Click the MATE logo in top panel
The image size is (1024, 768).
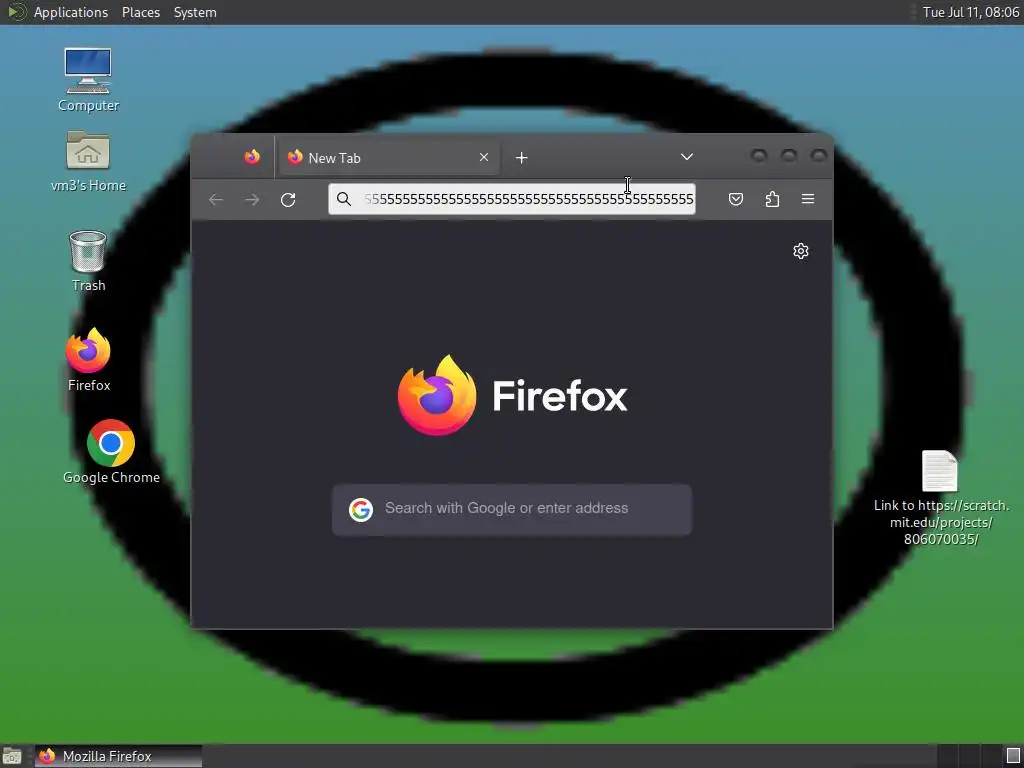(x=16, y=12)
